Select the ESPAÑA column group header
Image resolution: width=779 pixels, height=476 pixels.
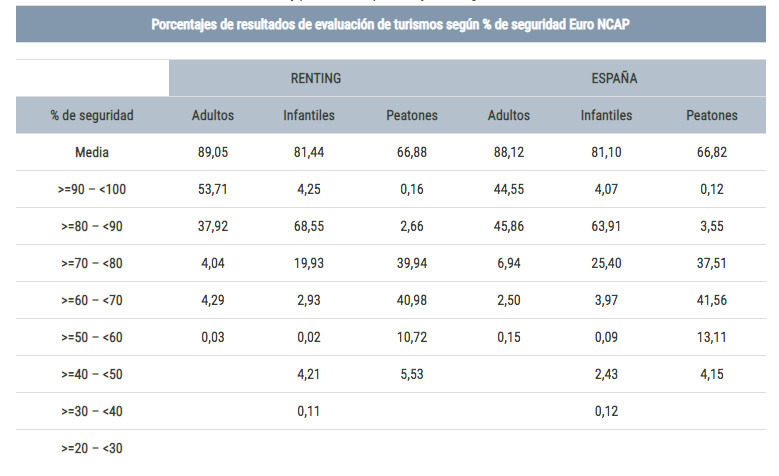(x=613, y=78)
